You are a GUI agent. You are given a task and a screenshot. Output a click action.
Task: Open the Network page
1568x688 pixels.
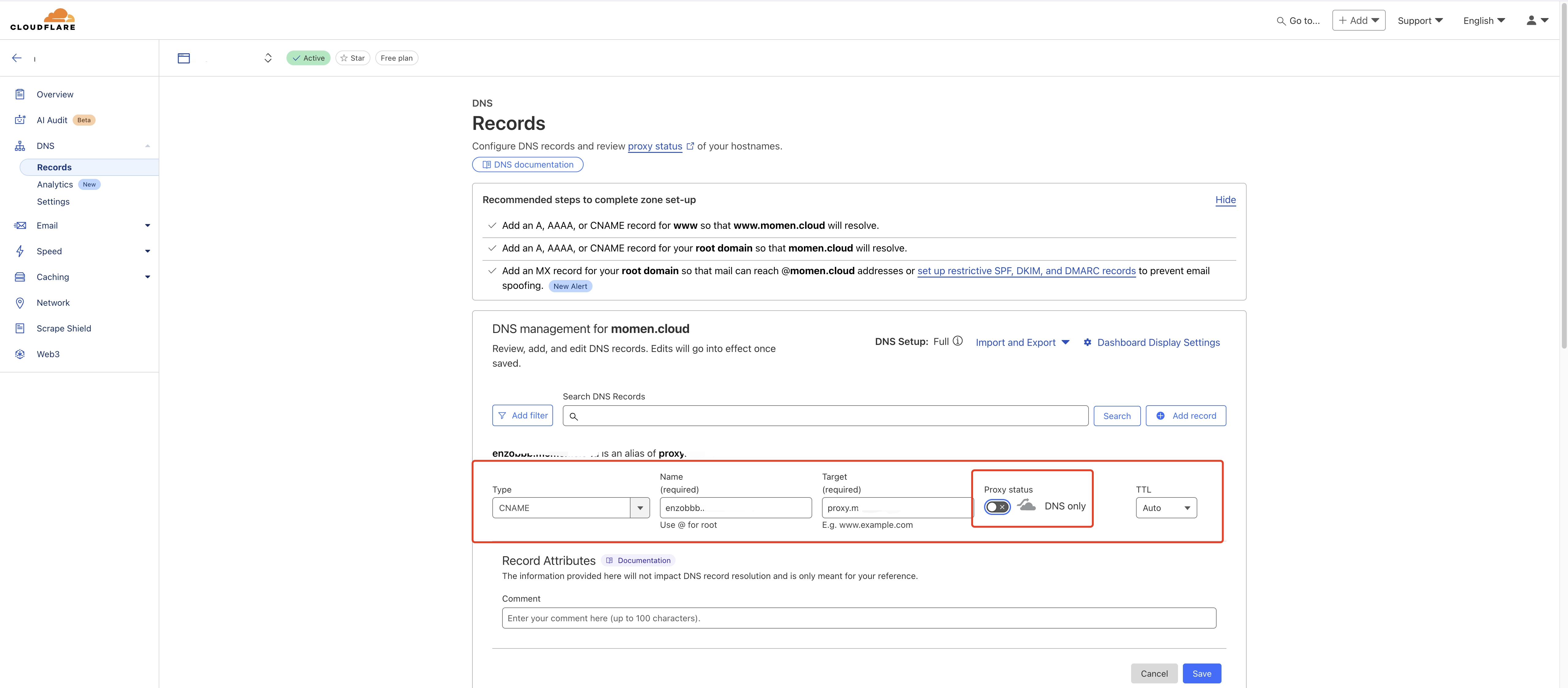tap(53, 303)
